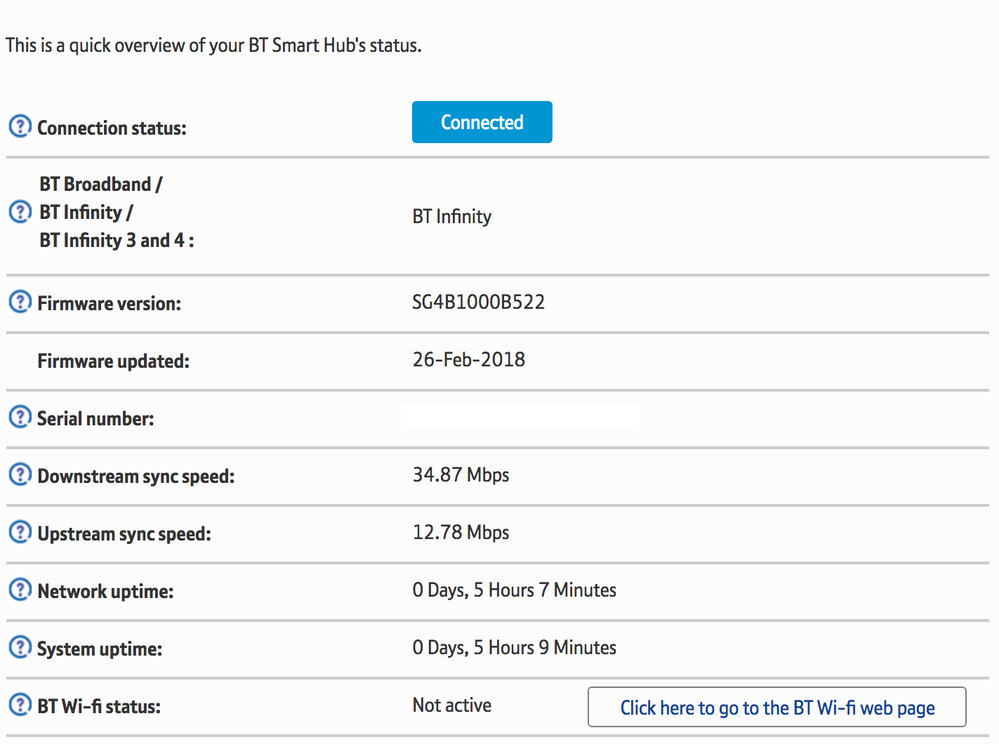Viewport: 999px width, 744px height.
Task: Click the Network uptime value text
Action: coord(514,590)
